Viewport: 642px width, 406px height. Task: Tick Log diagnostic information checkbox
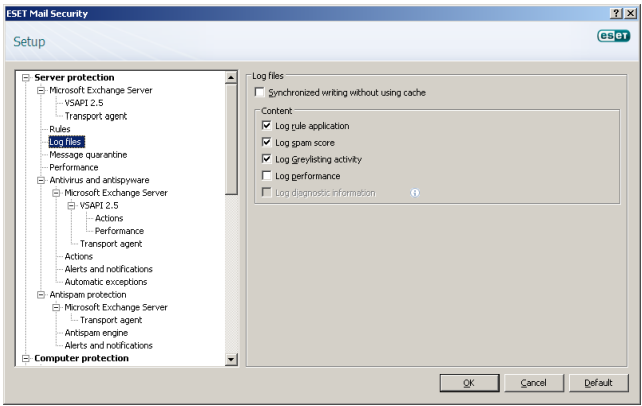point(267,192)
